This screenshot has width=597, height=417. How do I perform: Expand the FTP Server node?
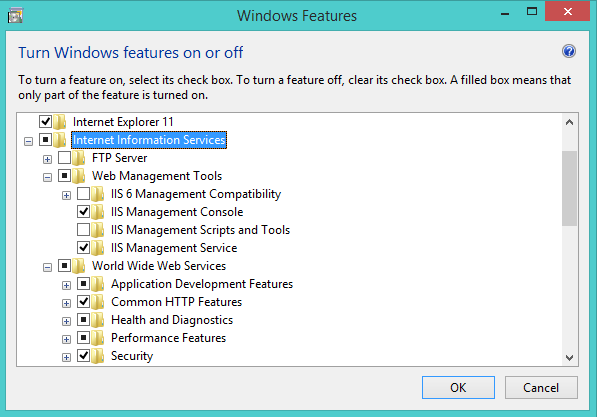(47, 160)
